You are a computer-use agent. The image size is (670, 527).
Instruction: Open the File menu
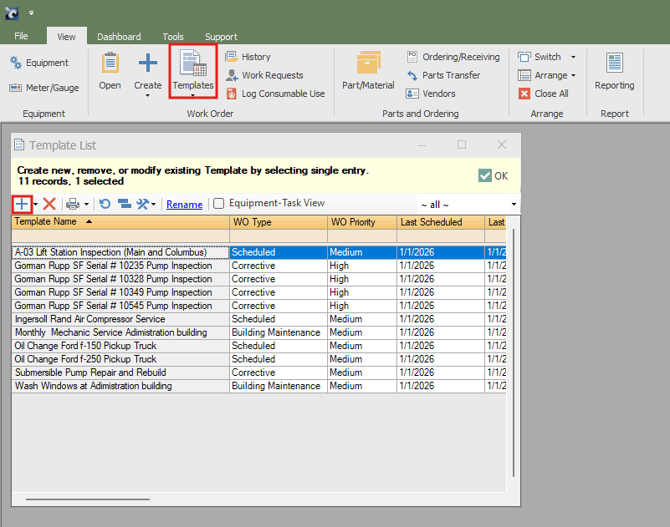click(x=21, y=37)
